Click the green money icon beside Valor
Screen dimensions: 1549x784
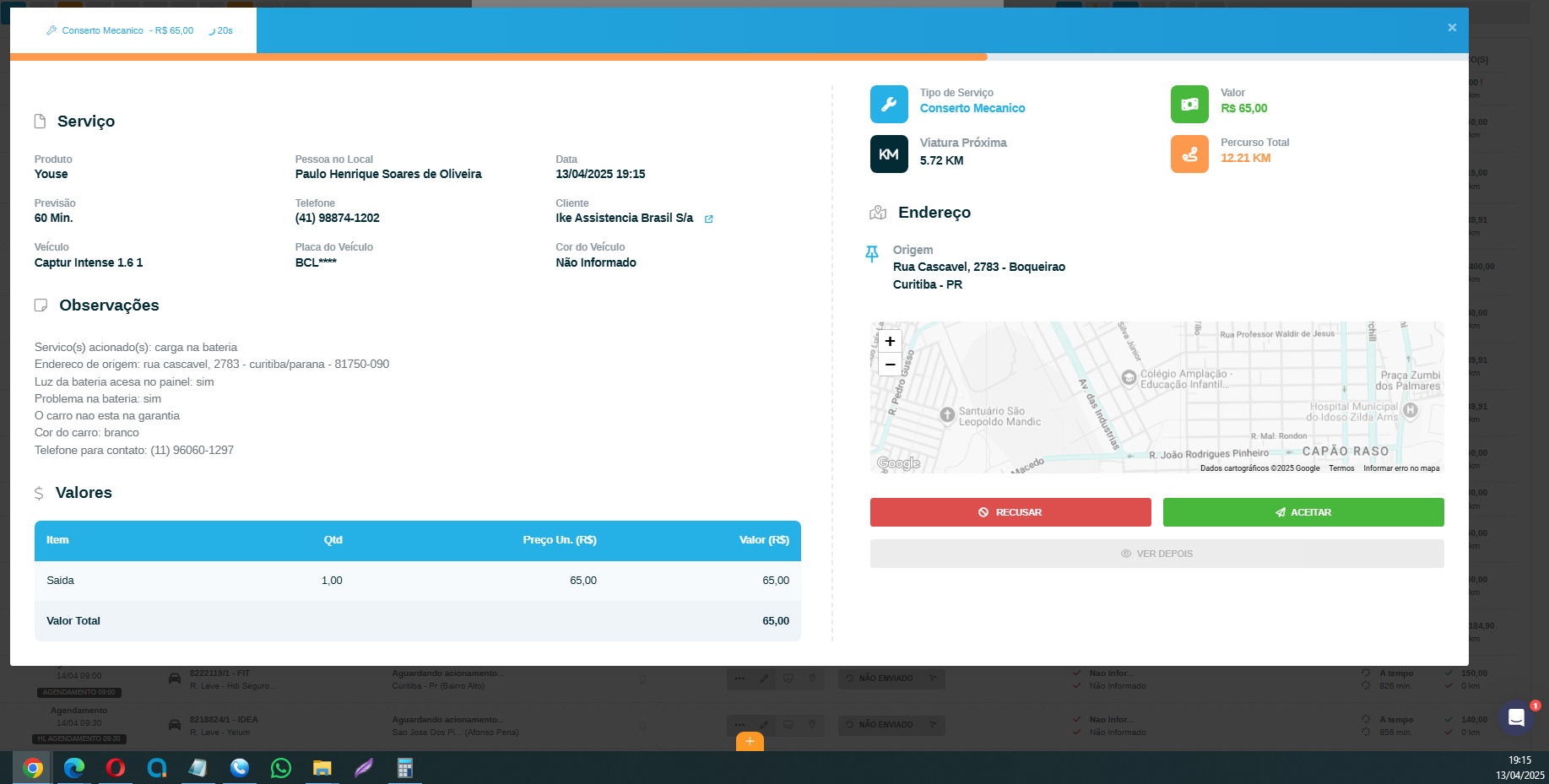click(1189, 105)
